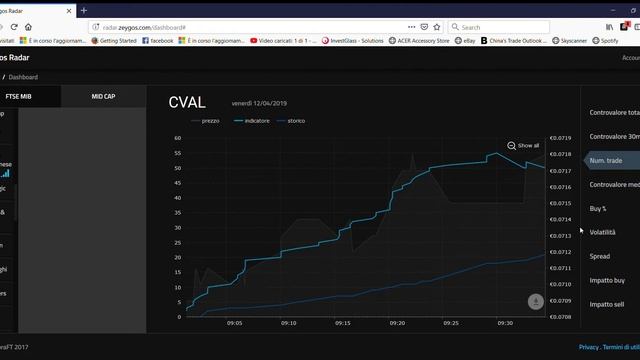The image size is (640, 360).
Task: Click the CVAL chart title
Action: (x=187, y=102)
